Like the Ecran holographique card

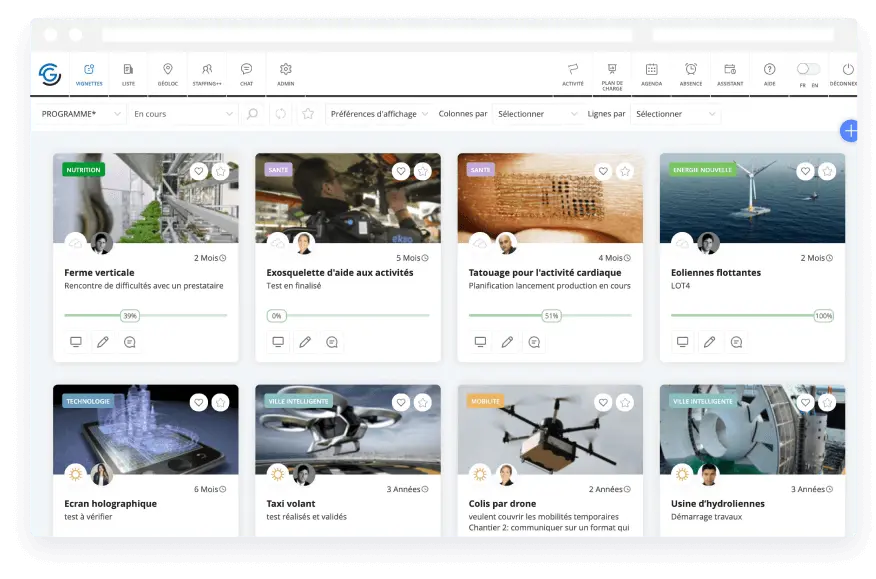[x=198, y=402]
